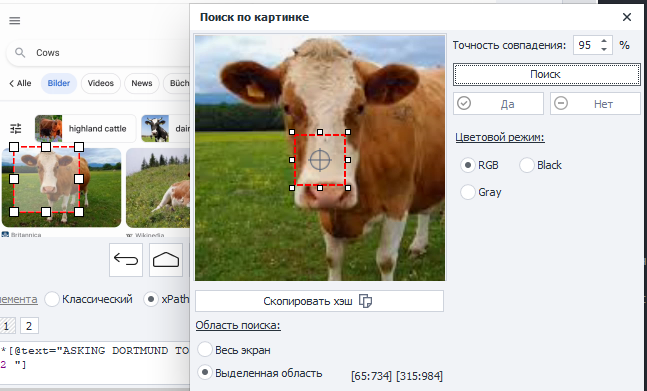Select Выделенная область search area
The image size is (647, 391).
(x=205, y=373)
